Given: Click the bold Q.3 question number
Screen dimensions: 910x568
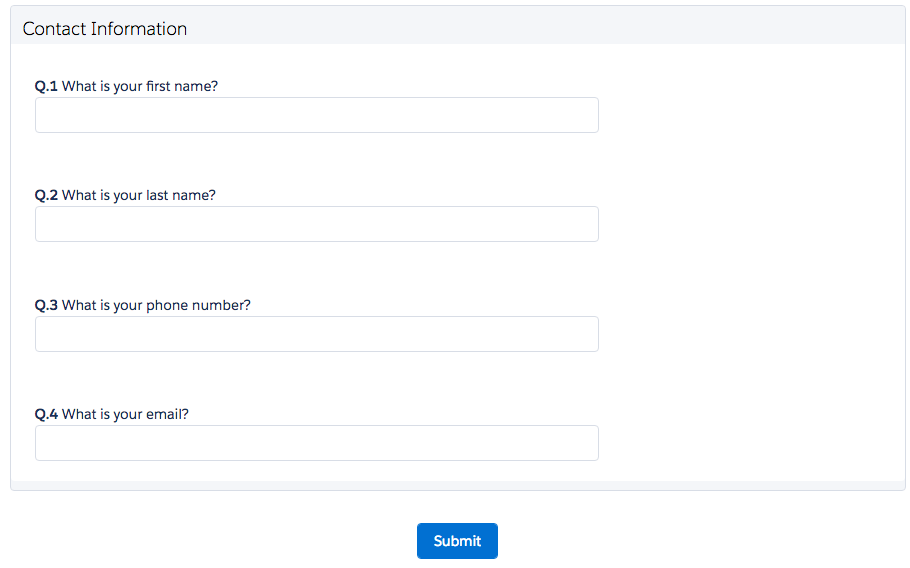Looking at the screenshot, I should coord(47,305).
